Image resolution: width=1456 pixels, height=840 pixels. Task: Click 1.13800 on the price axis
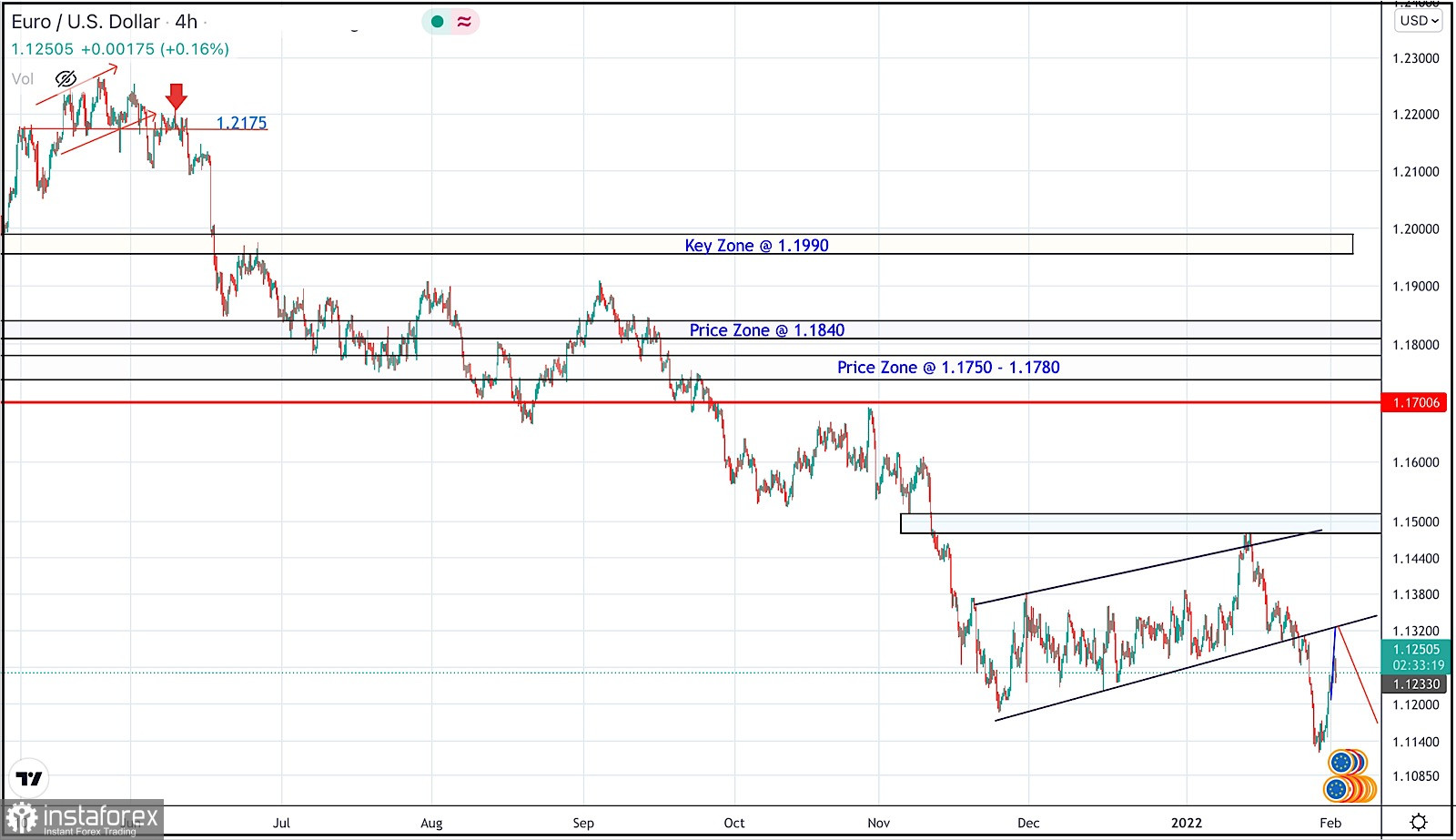pos(1416,595)
